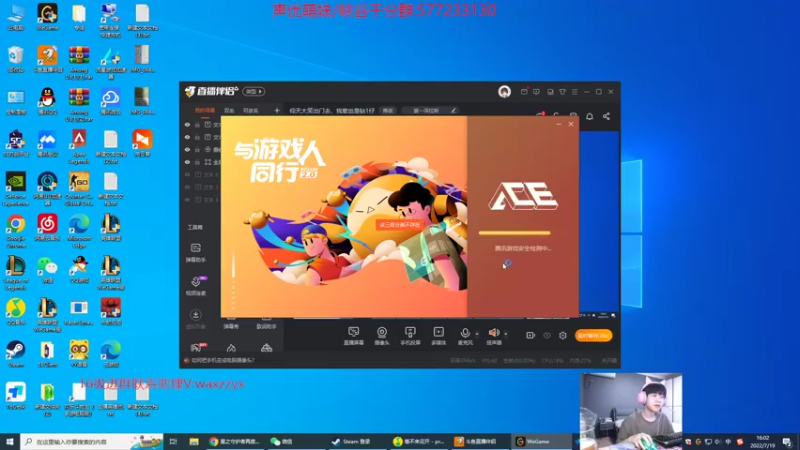The width and height of the screenshot is (800, 450).
Task: Click the Windows Start button
Action: coord(10,441)
